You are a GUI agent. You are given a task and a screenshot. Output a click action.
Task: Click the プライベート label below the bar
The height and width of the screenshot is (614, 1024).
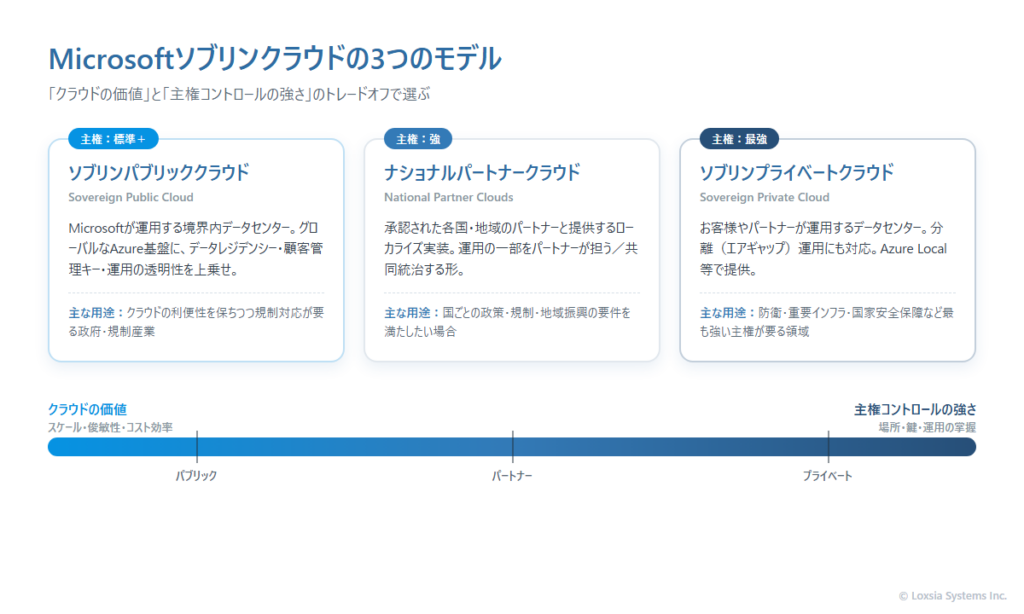tap(827, 476)
